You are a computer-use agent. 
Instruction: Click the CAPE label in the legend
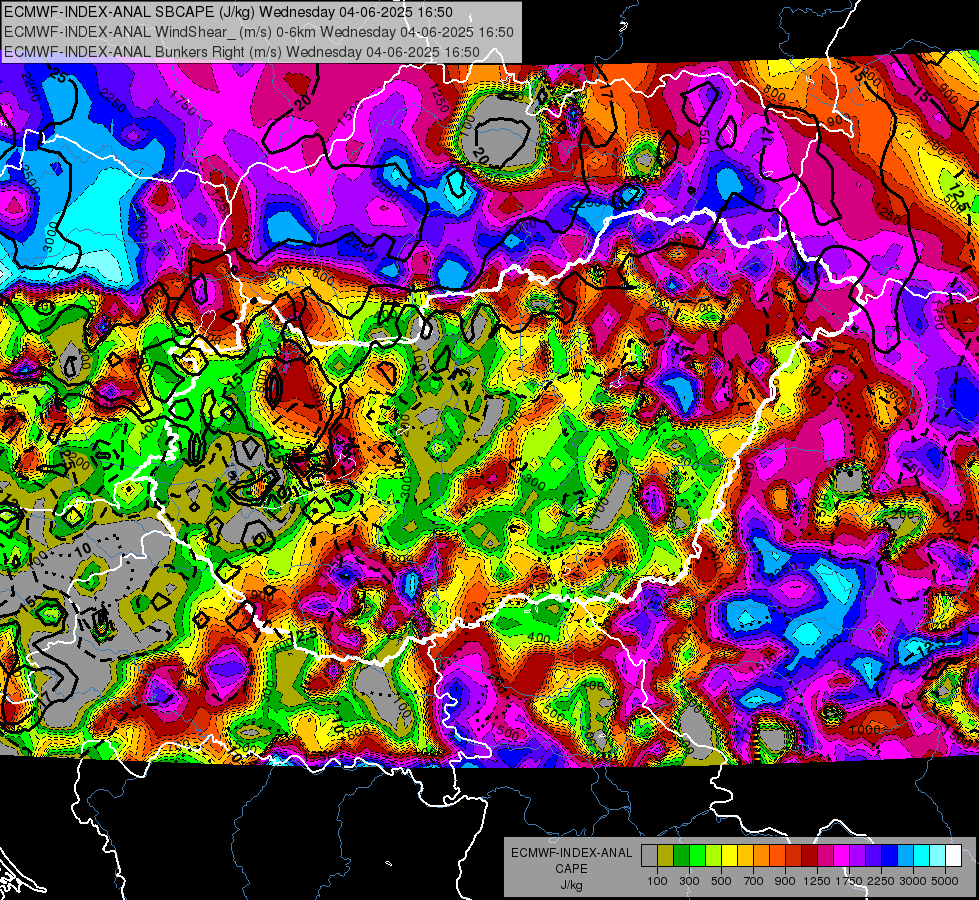pyautogui.click(x=571, y=868)
